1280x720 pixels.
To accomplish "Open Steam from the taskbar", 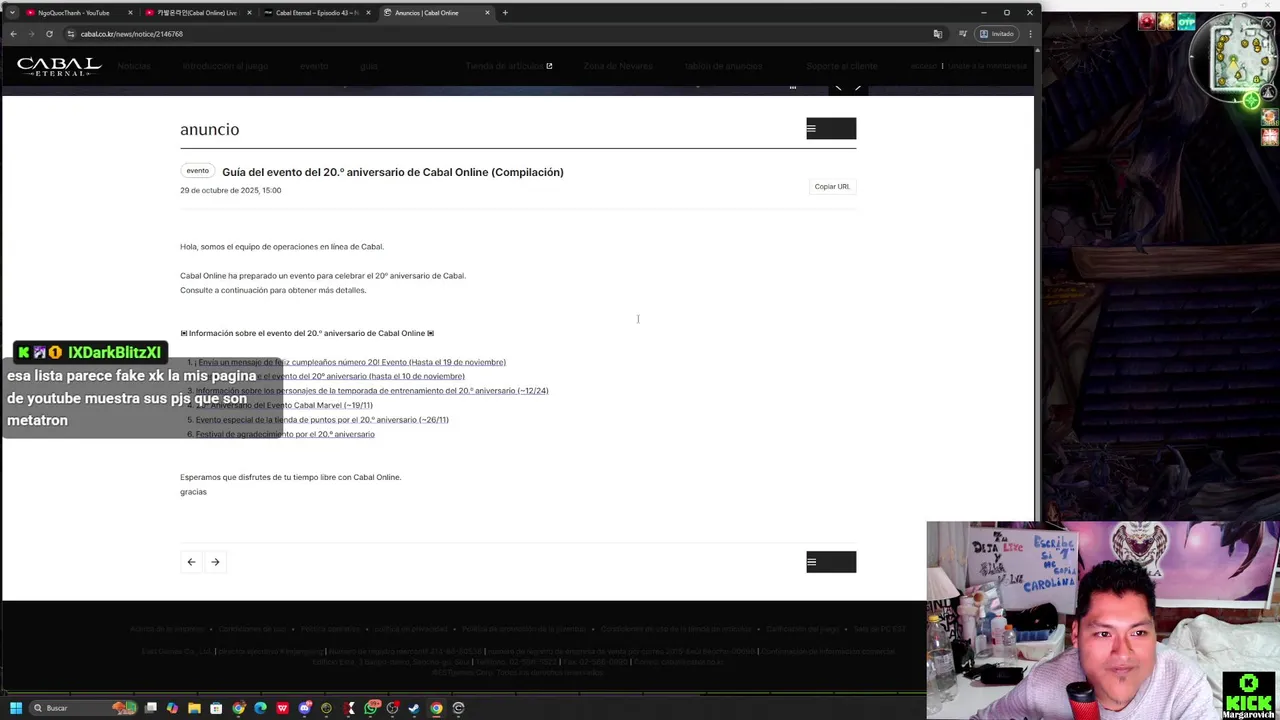I will click(x=414, y=708).
